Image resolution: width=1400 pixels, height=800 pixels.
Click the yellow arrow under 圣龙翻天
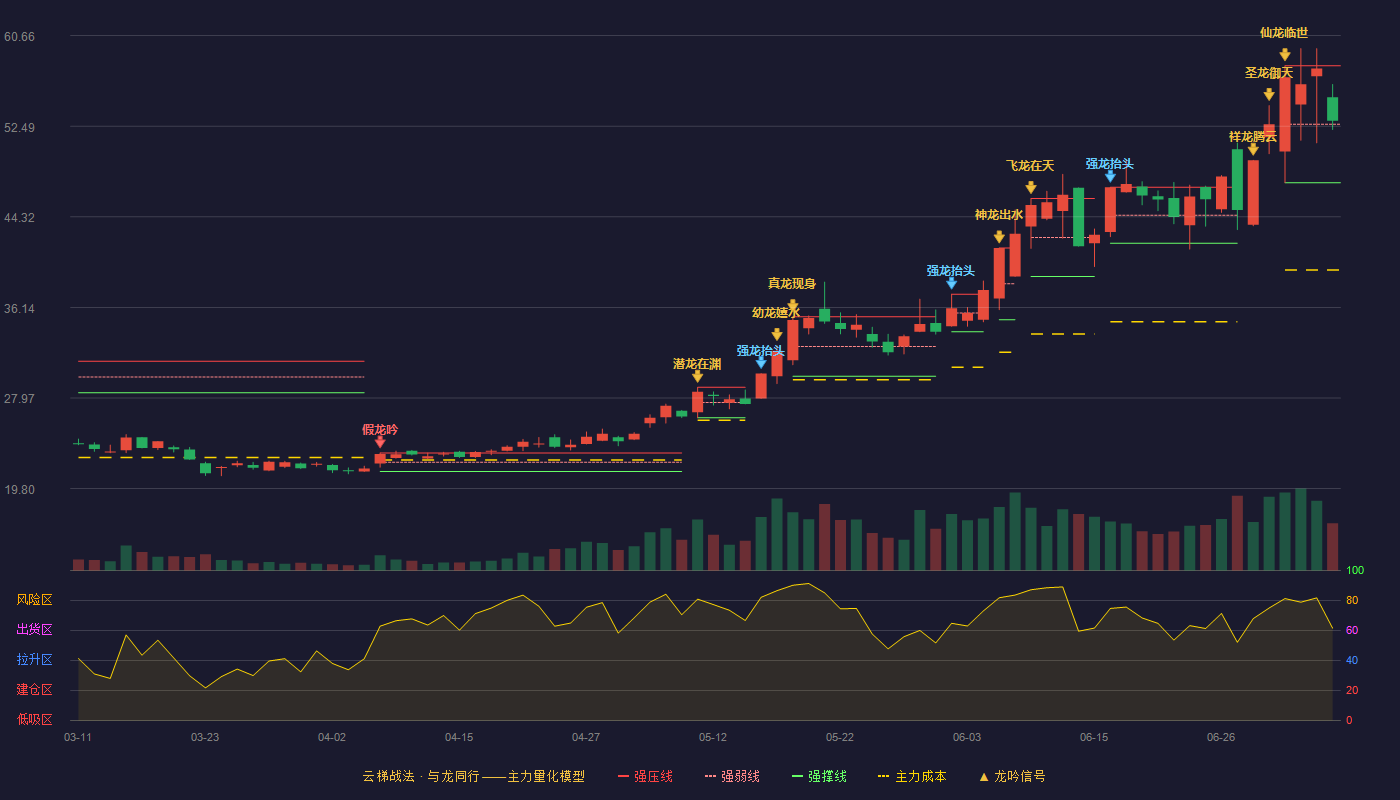[x=1269, y=94]
